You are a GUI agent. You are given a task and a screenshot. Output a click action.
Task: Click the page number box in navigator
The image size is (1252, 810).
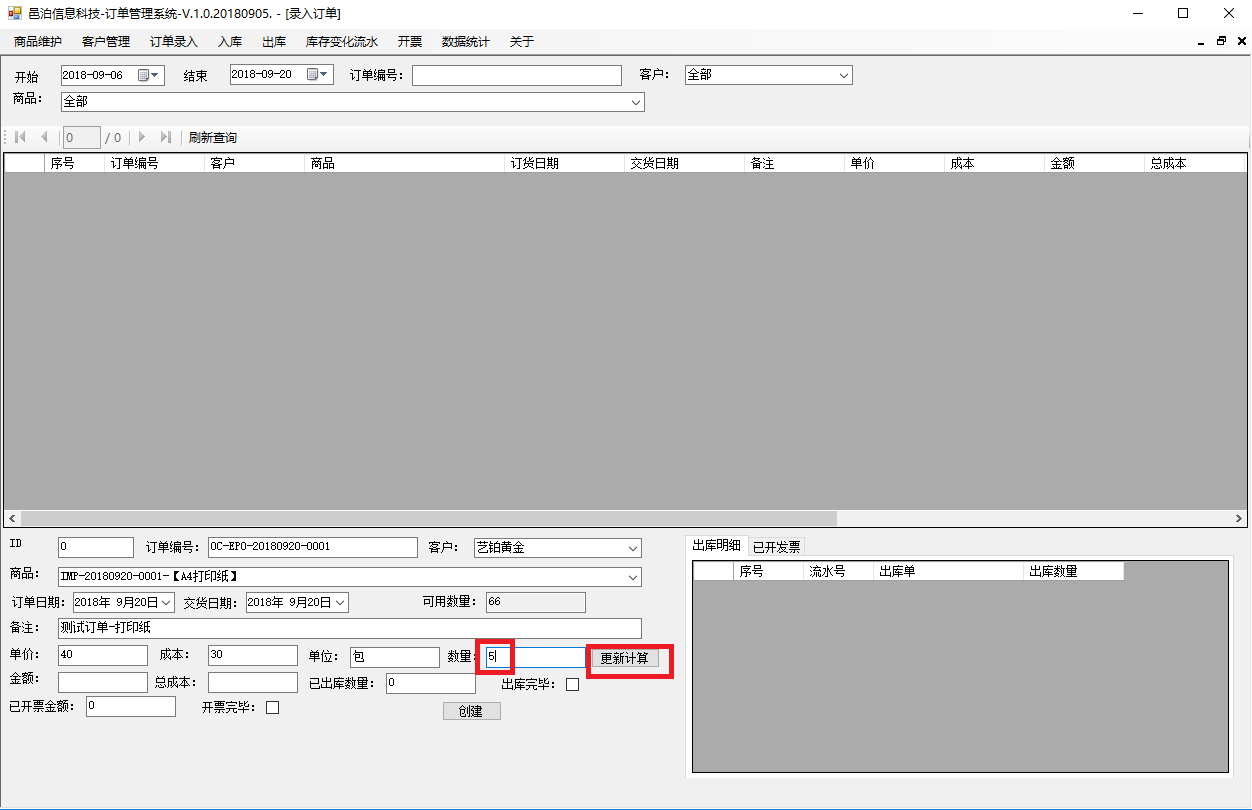pos(81,138)
